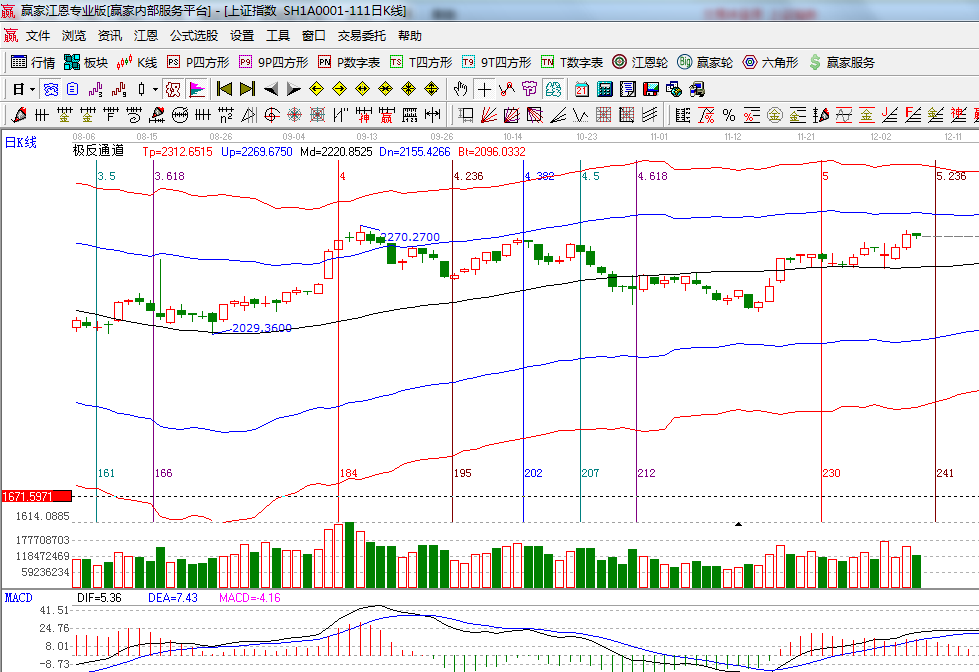This screenshot has height=672, width=979.
Task: Toggle the pressed colored flag chart button
Action: coord(196,89)
